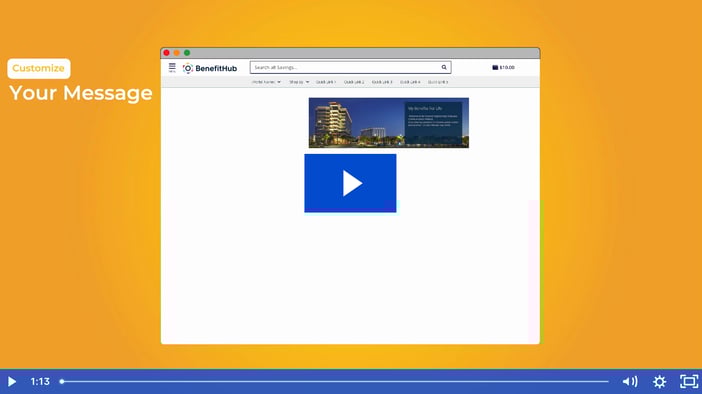The image size is (702, 394).
Task: Click the big blue play button
Action: [350, 183]
